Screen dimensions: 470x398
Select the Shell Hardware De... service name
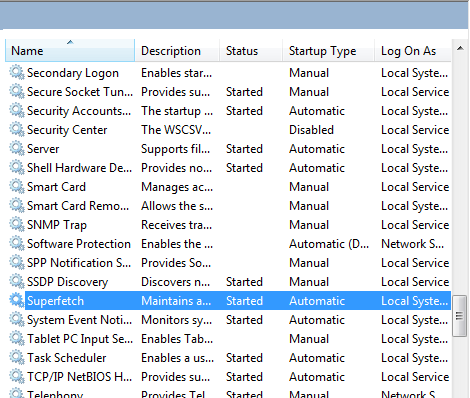click(x=79, y=168)
